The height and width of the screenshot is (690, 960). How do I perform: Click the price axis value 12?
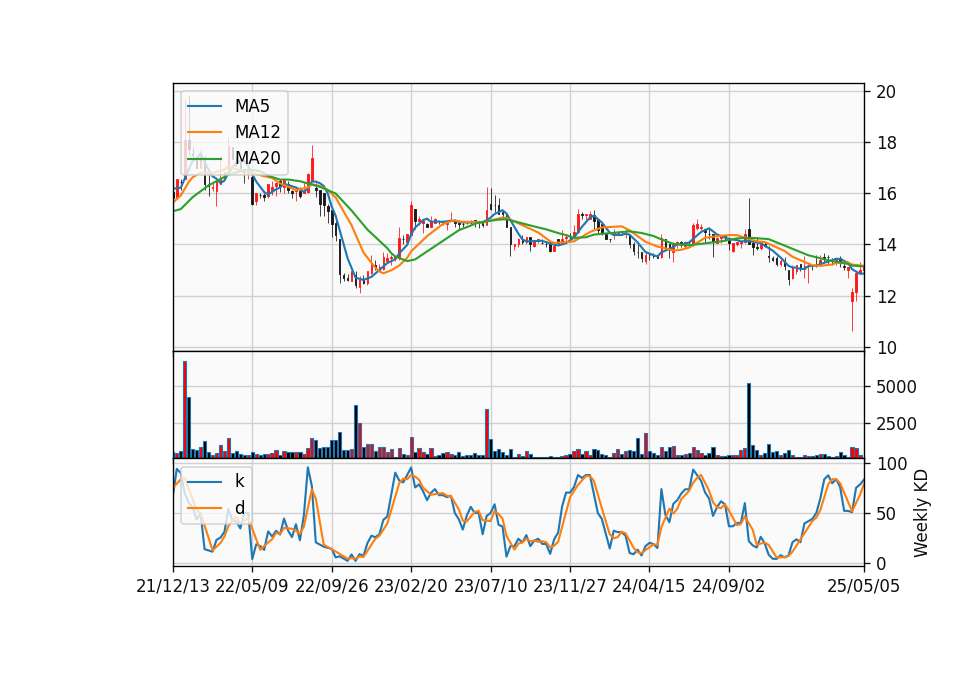click(886, 297)
